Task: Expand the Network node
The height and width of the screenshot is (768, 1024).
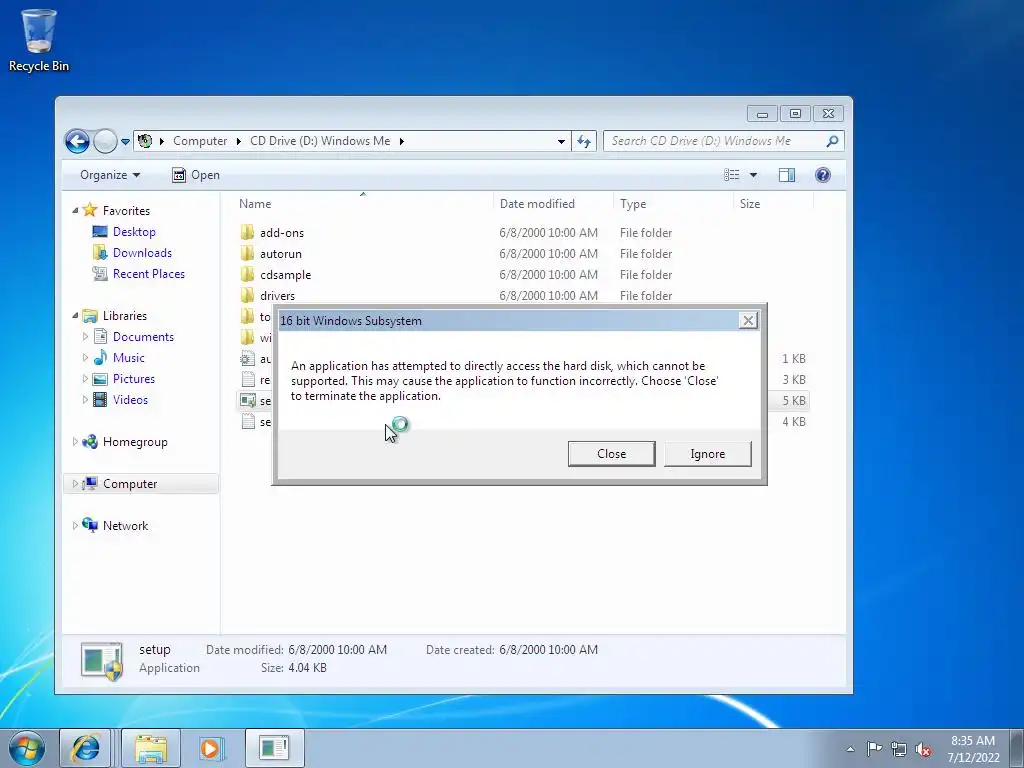Action: (75, 526)
